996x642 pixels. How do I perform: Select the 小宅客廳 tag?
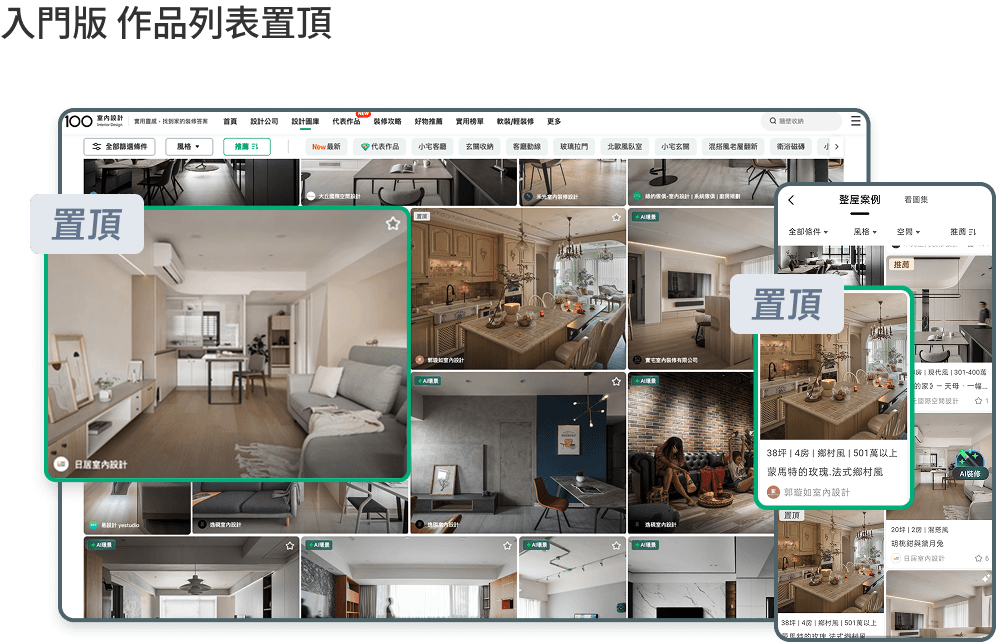(432, 147)
